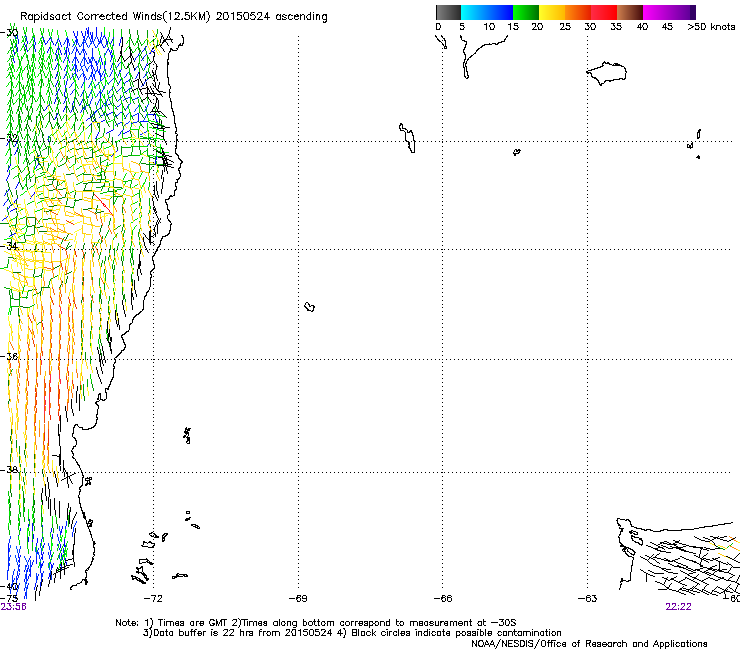Image resolution: width=740 pixels, height=650 pixels.
Task: Click the '-66' longitude label
Action: (x=443, y=599)
